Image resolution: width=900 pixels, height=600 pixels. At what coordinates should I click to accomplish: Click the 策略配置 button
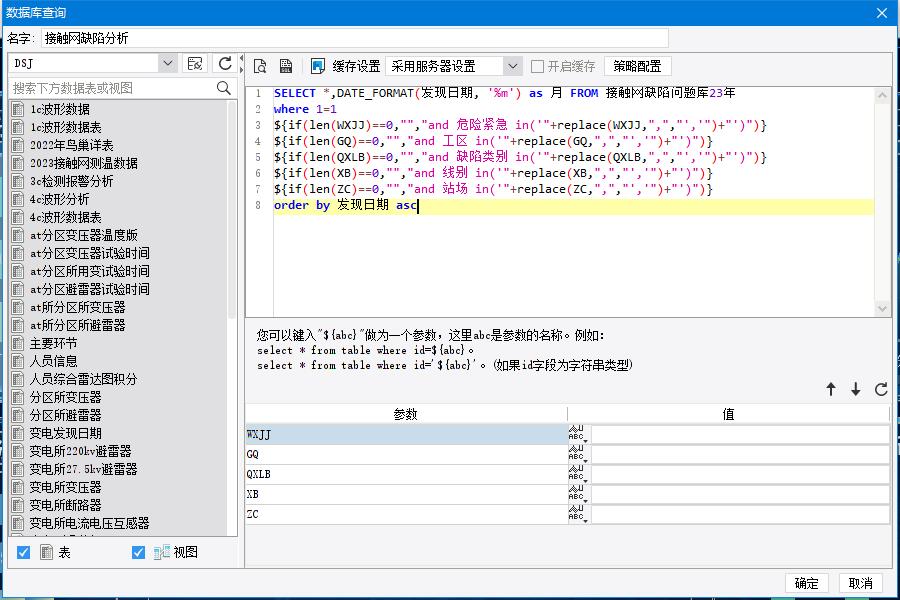click(x=637, y=66)
